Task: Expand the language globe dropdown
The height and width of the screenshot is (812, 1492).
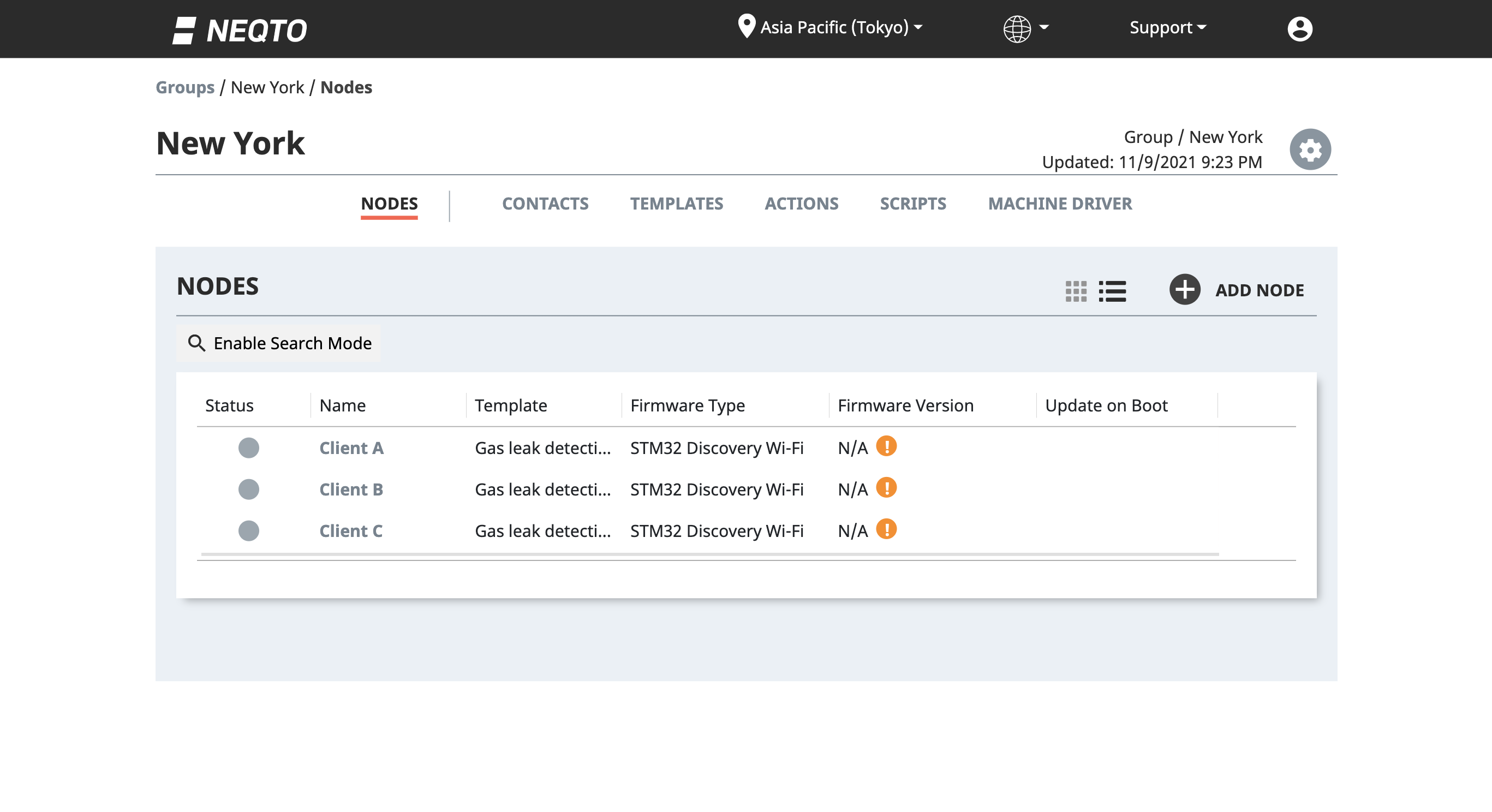Action: point(1024,27)
